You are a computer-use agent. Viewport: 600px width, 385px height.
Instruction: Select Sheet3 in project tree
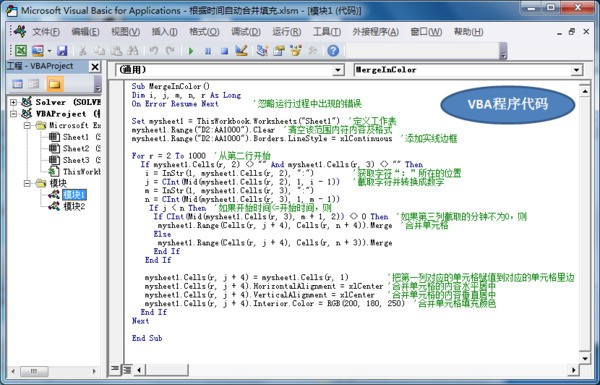coord(76,160)
